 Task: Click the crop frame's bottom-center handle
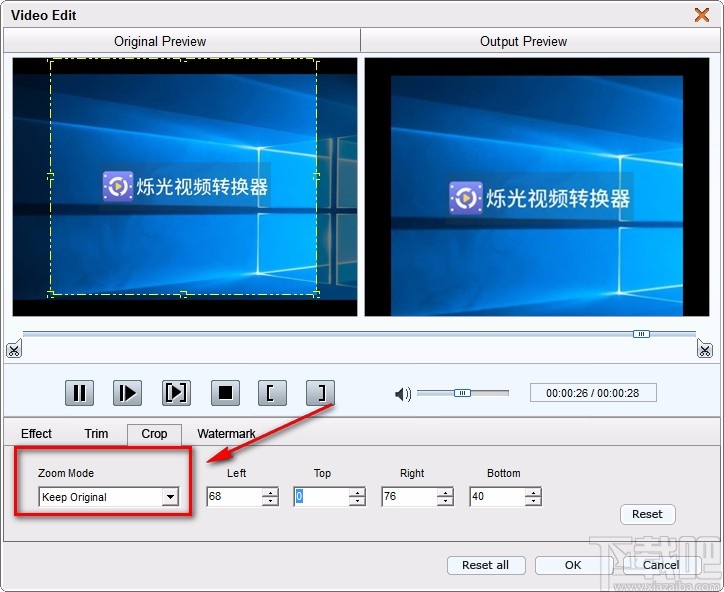click(183, 294)
